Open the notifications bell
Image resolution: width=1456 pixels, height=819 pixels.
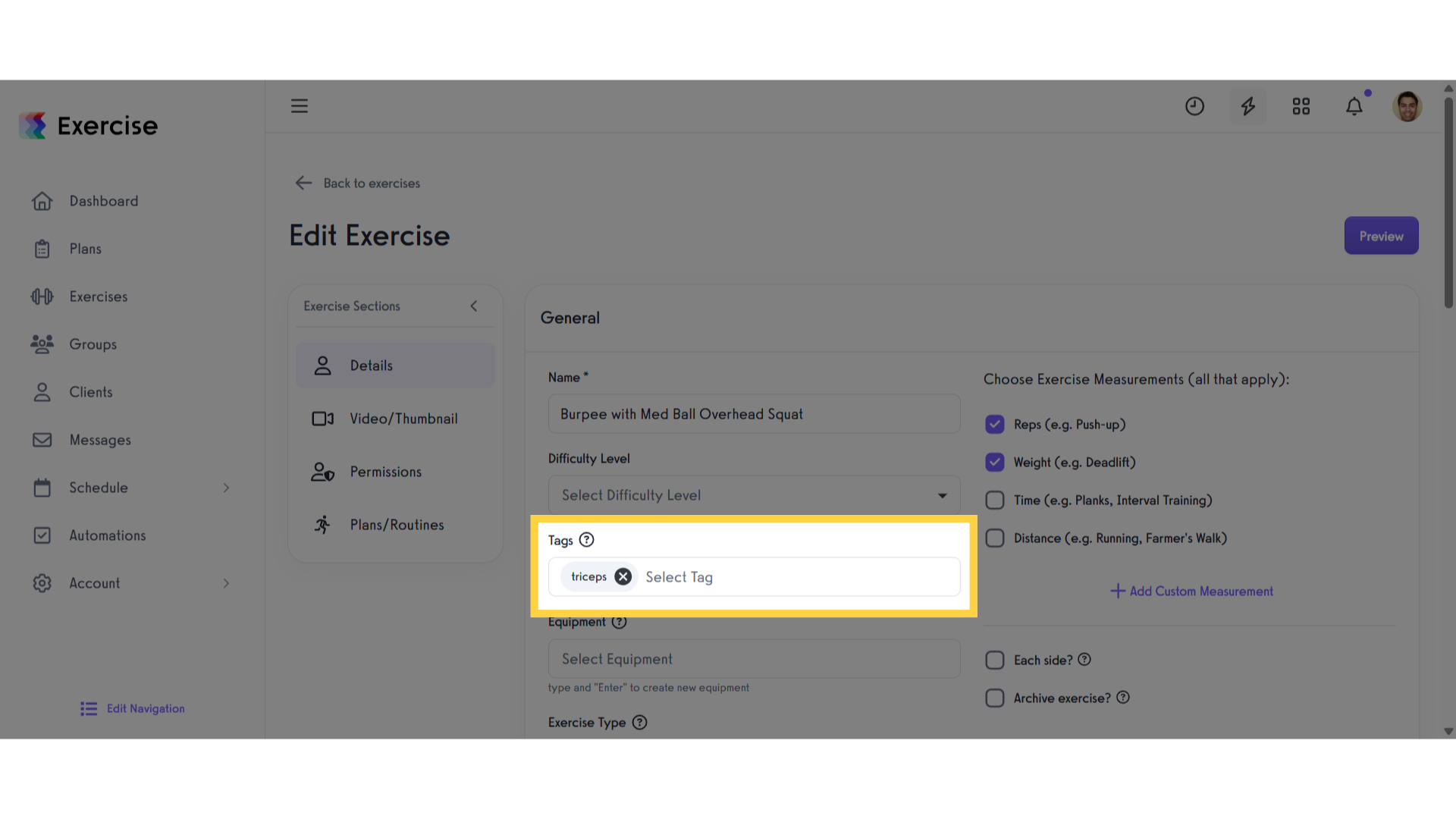pyautogui.click(x=1354, y=106)
